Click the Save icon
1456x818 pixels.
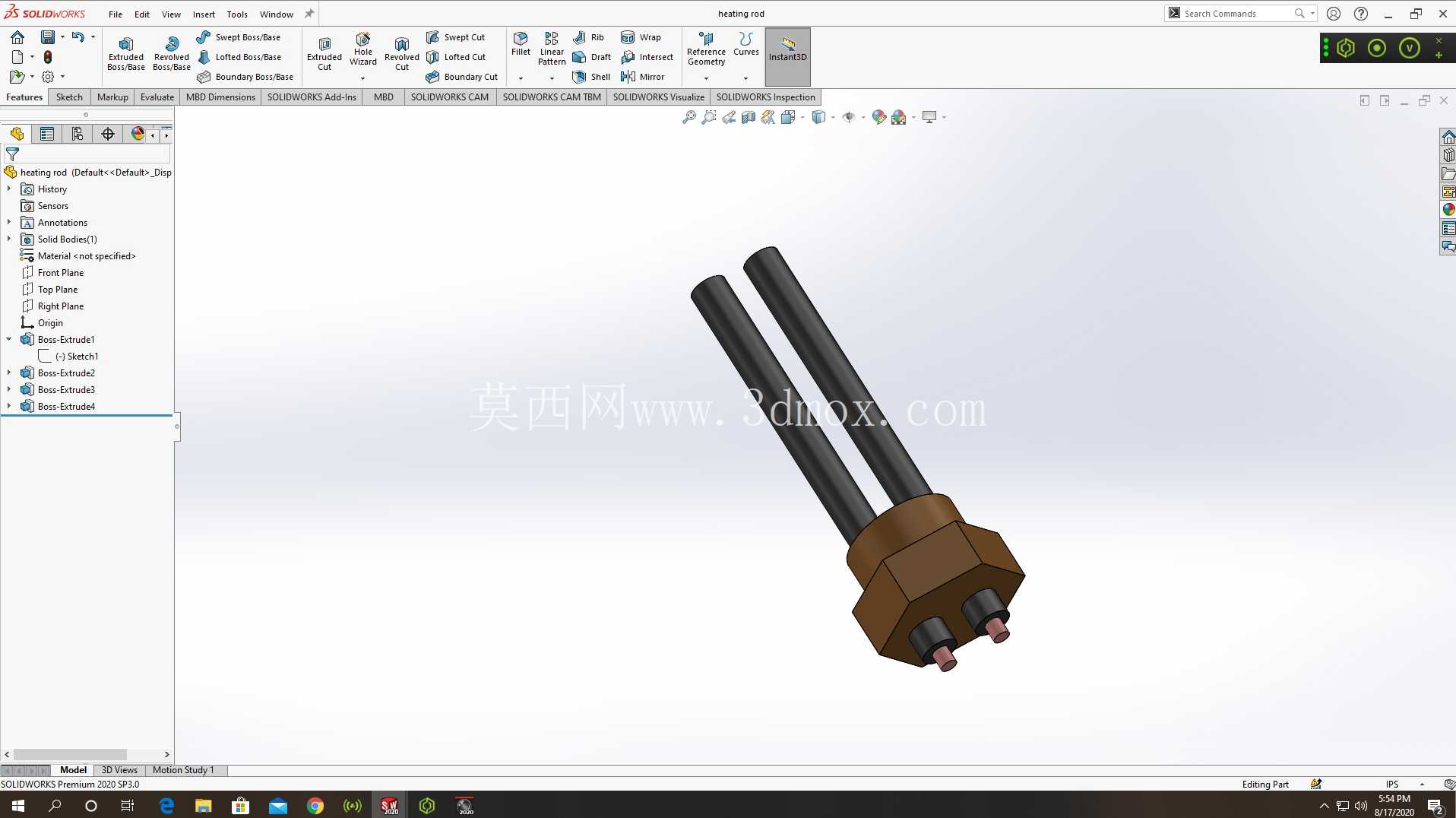tap(47, 36)
